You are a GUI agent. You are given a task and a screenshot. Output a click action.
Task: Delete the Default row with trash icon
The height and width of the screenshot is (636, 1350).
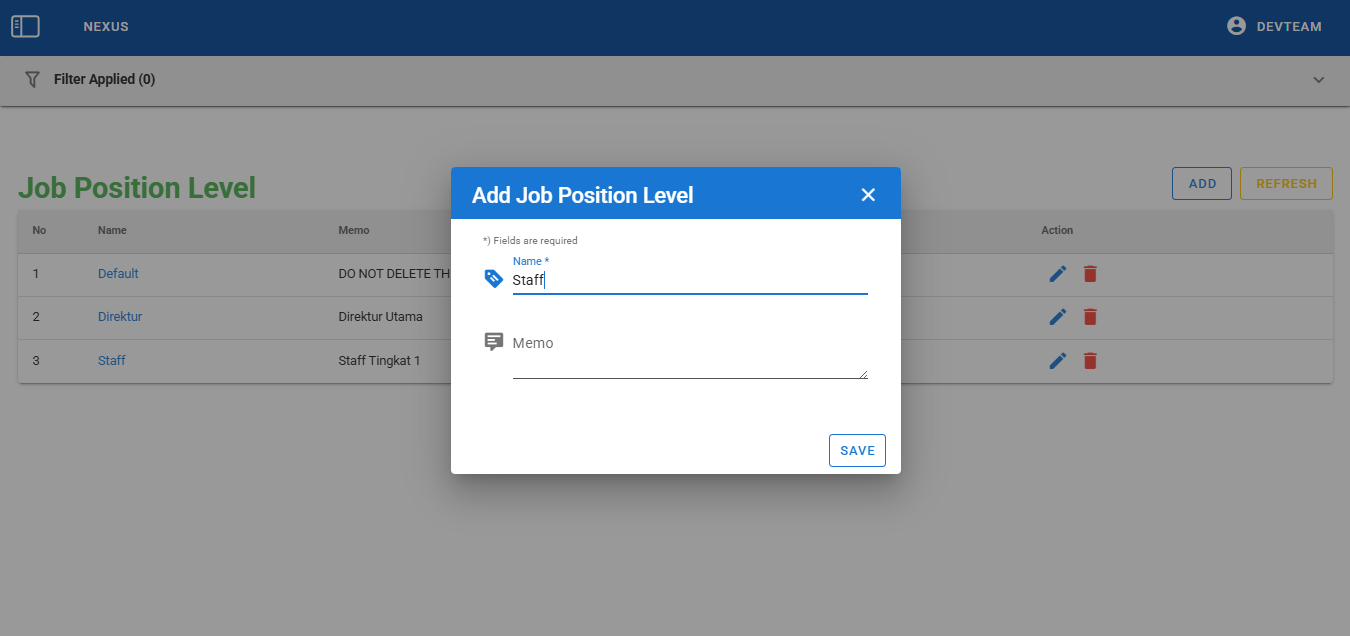pyautogui.click(x=1090, y=274)
